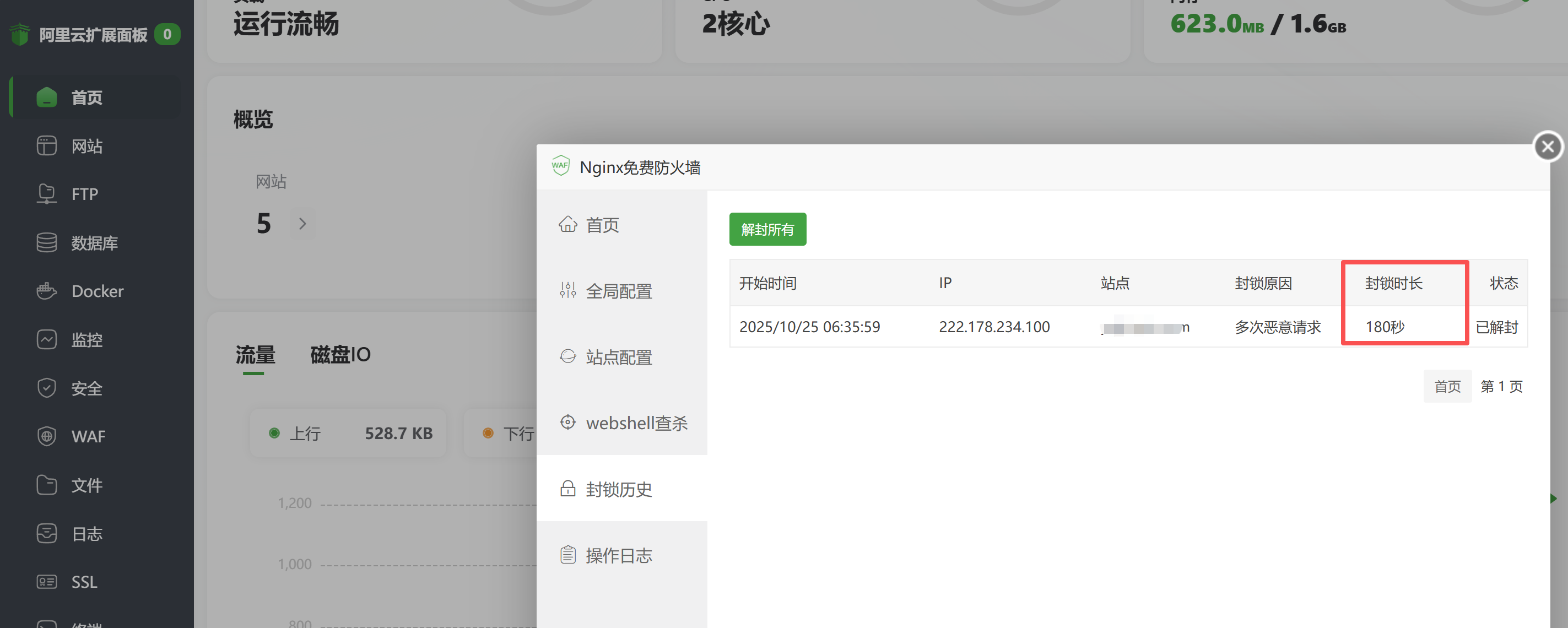Click 首页 pagination button below the table
The height and width of the screenshot is (628, 1568).
point(1447,386)
